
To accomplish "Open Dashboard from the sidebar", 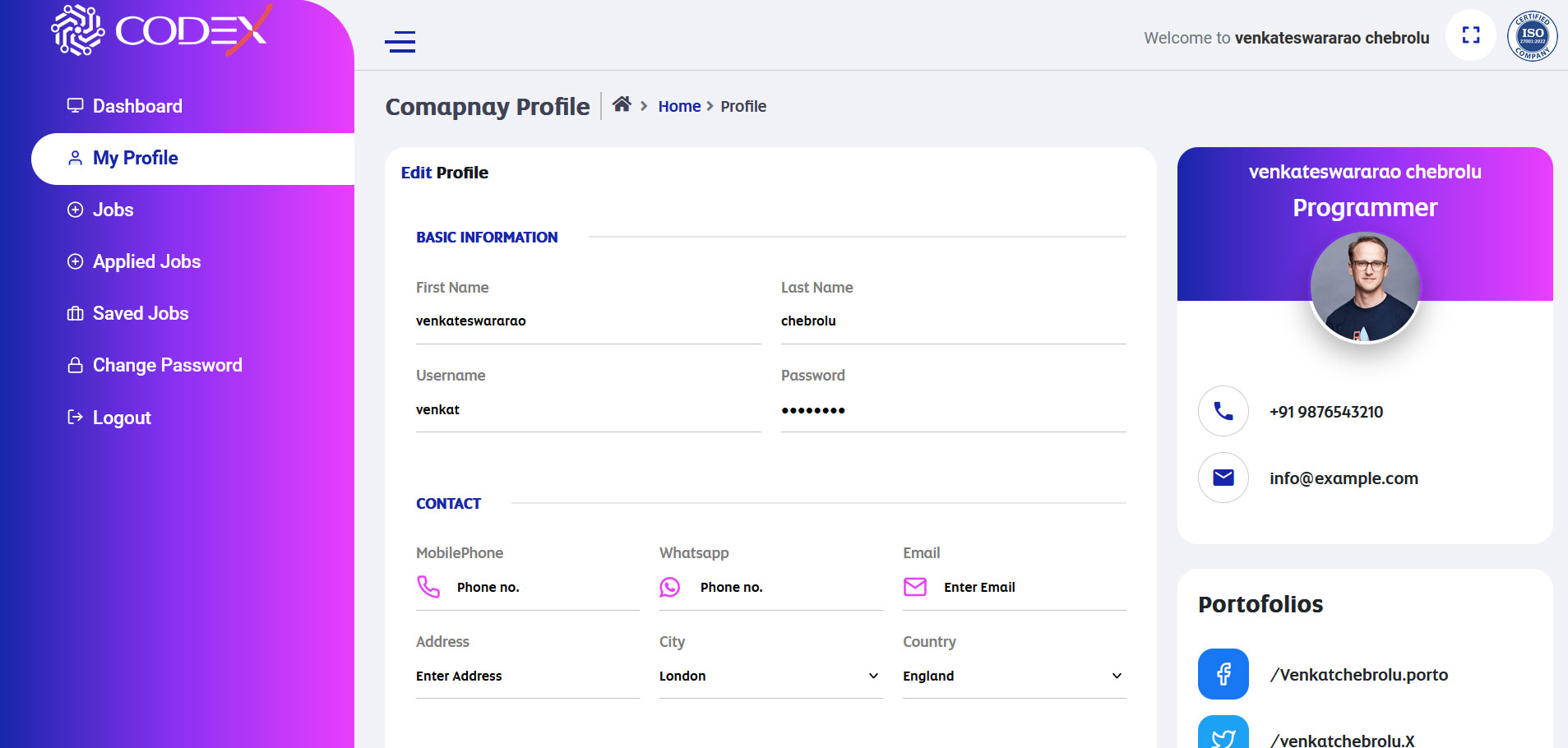I will coord(137,106).
